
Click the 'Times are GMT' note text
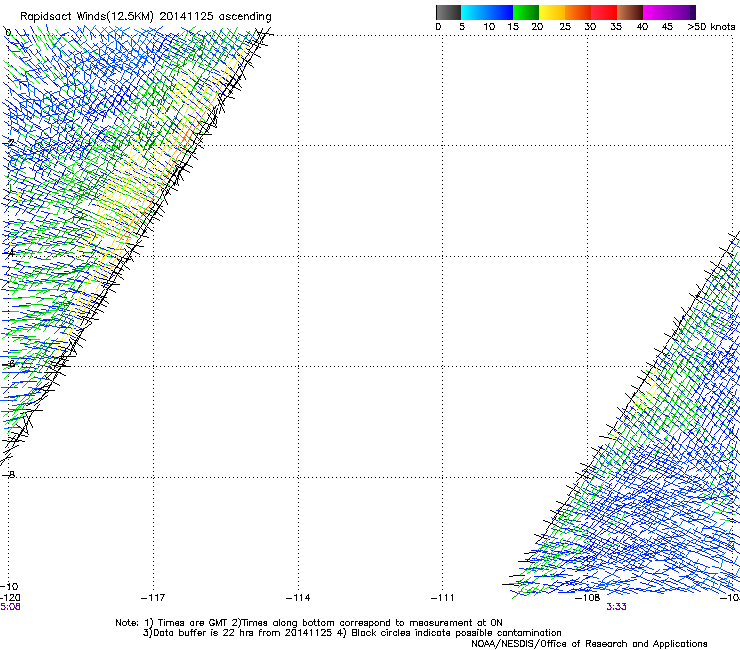[193, 623]
